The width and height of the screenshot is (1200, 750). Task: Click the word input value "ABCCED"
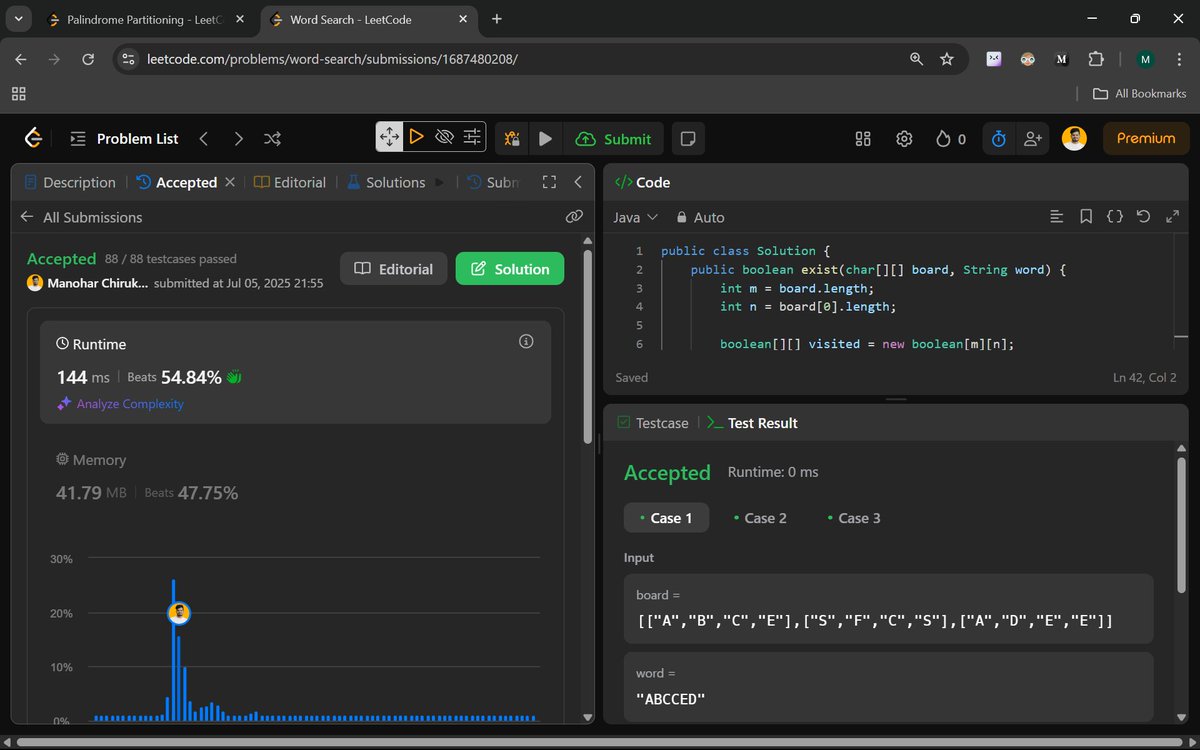point(671,698)
